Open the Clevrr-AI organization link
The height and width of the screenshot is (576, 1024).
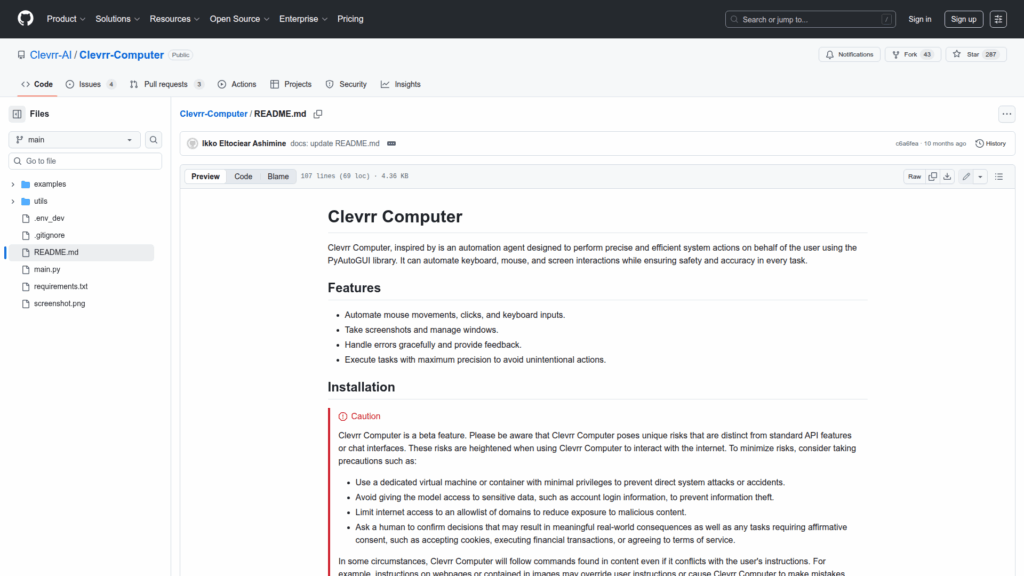50,55
